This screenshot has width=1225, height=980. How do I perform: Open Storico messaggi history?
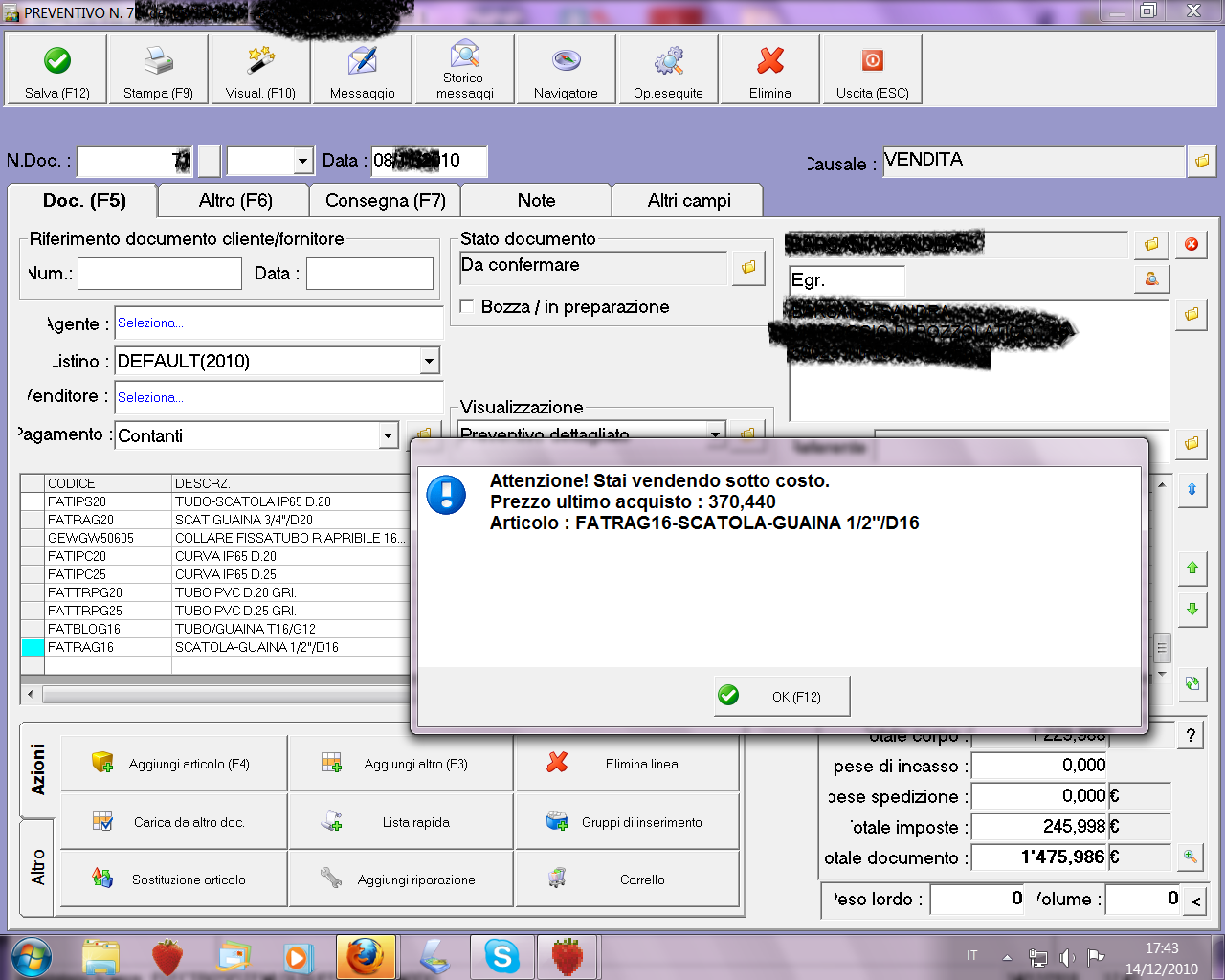(464, 70)
